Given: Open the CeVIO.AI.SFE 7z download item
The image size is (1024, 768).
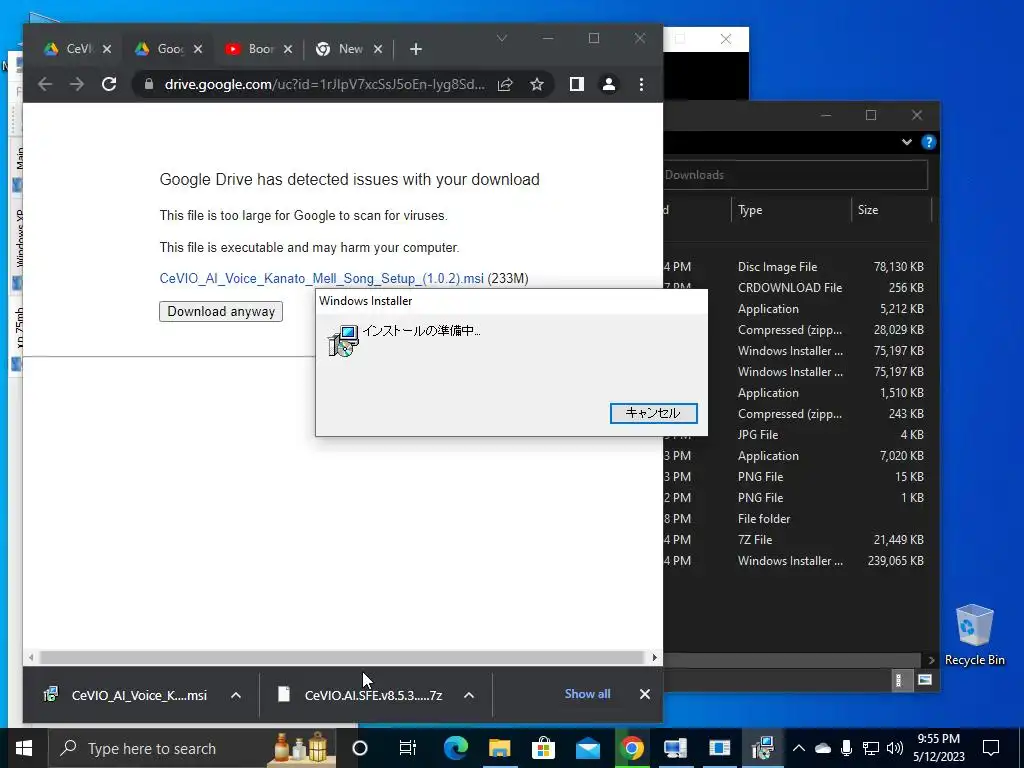Looking at the screenshot, I should (361, 695).
